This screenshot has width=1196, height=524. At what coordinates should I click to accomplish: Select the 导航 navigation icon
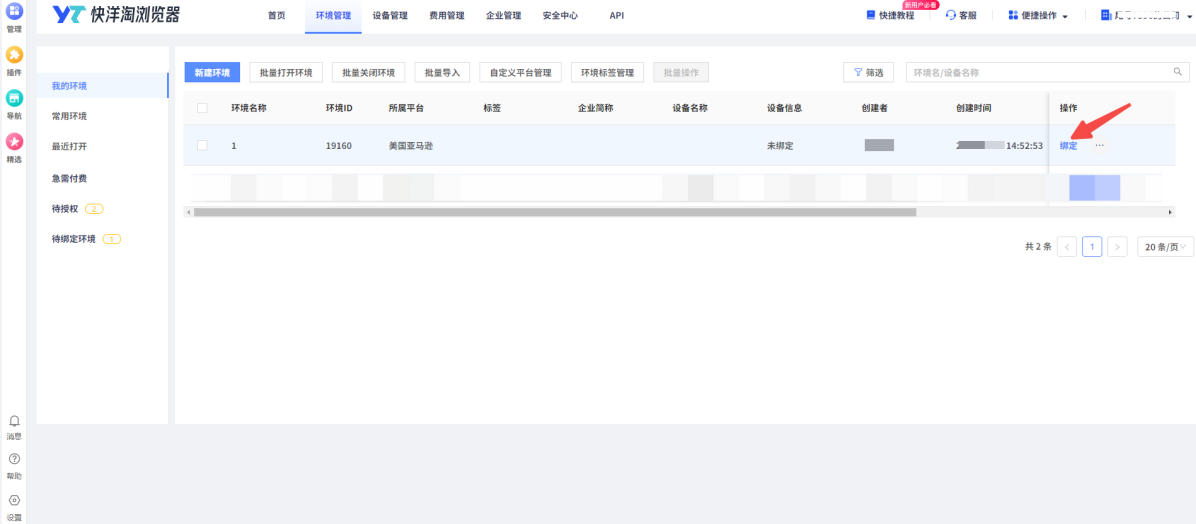(14, 98)
